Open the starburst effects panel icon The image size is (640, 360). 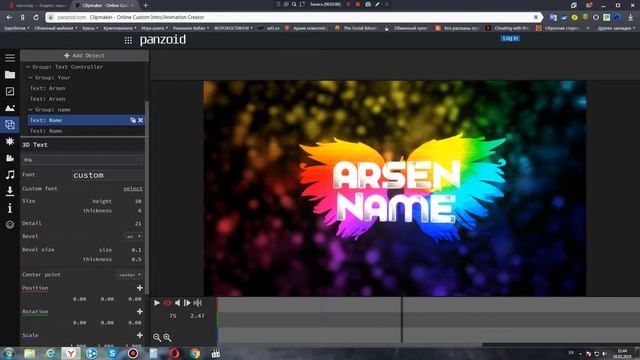10,141
